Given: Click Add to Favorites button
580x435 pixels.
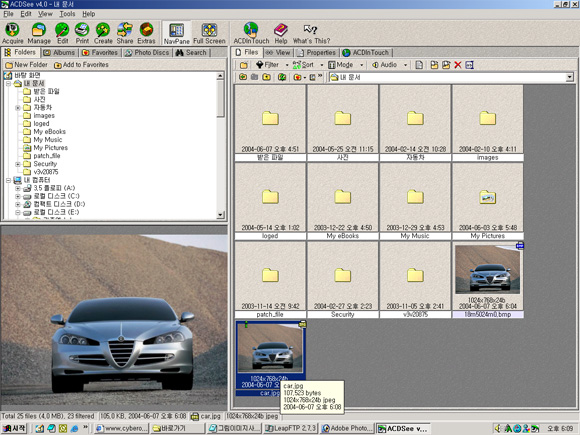Looking at the screenshot, I should click(81, 65).
